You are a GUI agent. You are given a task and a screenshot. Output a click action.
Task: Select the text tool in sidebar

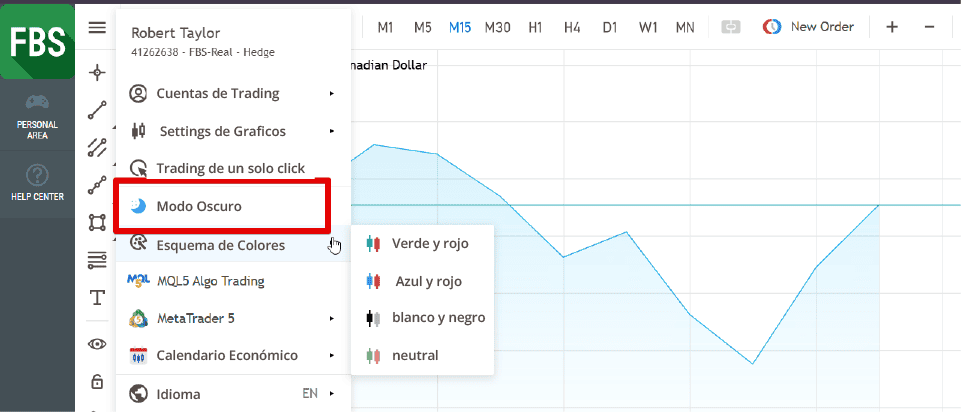97,297
